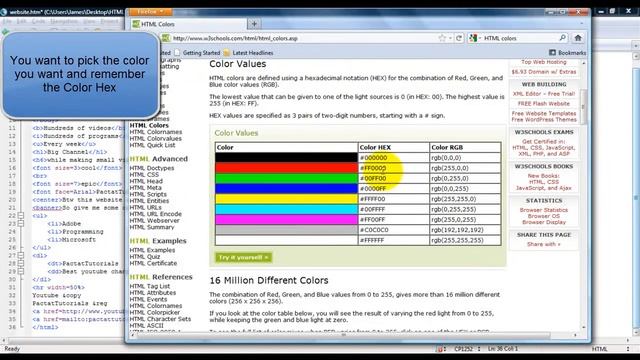Click the #C0C0C0 hex value cell
This screenshot has height=360, width=640.
[393, 230]
